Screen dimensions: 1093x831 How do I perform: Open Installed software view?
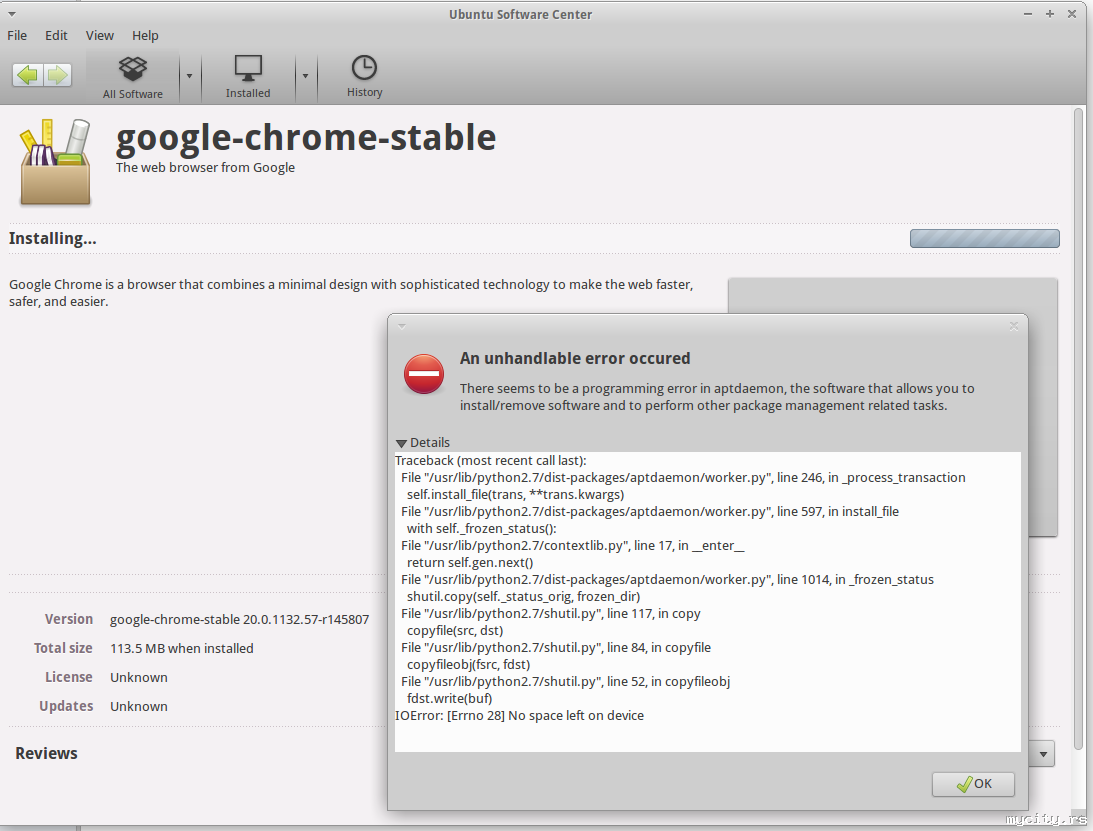coord(248,77)
